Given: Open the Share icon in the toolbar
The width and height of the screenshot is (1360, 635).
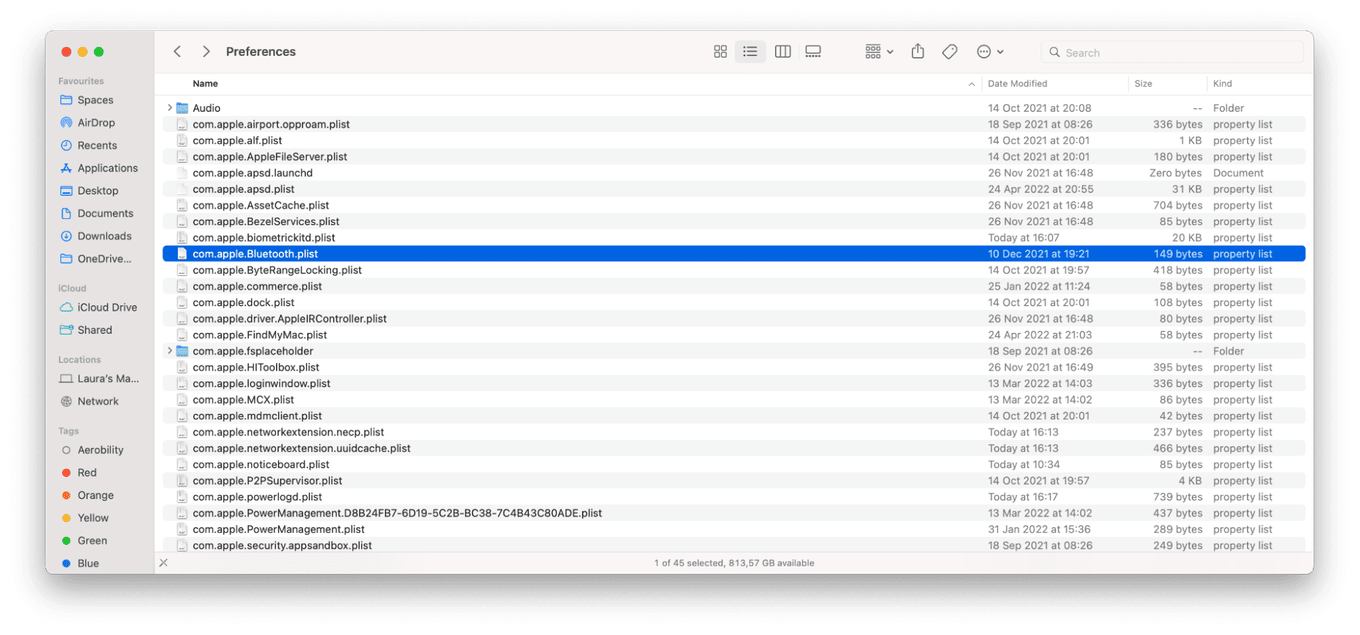Looking at the screenshot, I should tap(917, 51).
